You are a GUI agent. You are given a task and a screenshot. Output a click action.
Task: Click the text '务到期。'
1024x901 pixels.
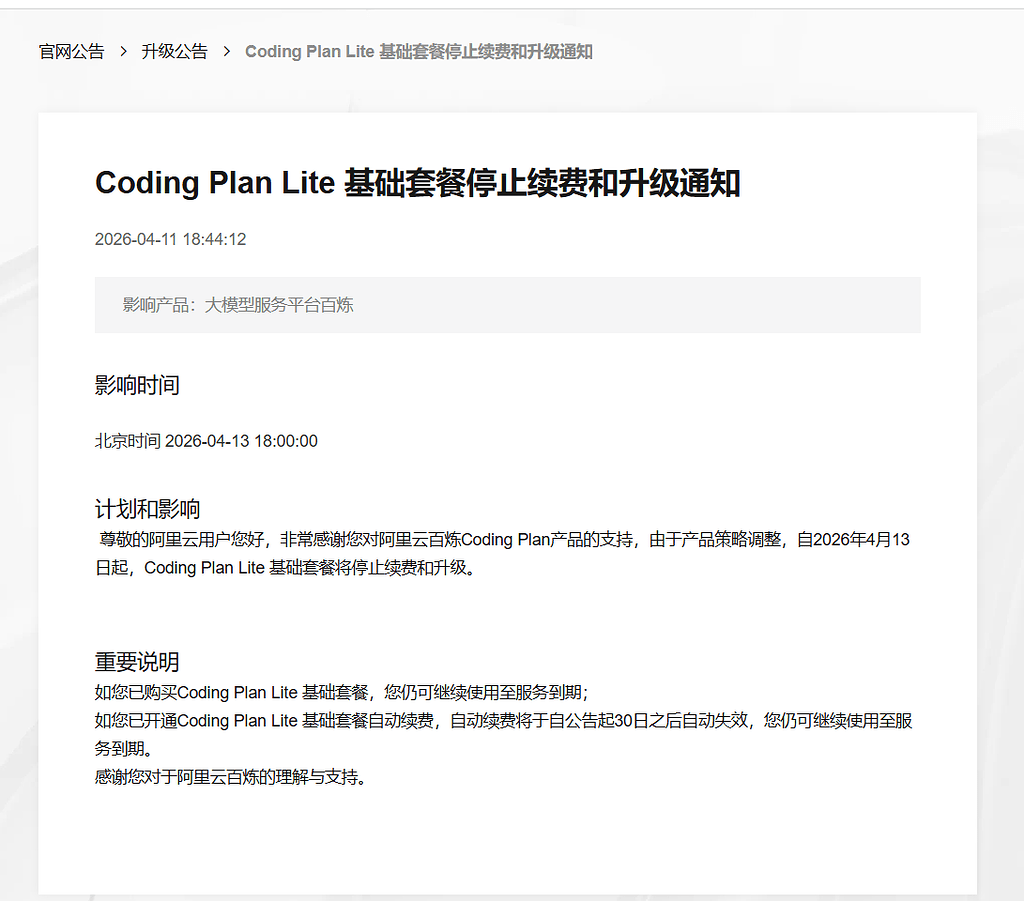[x=124, y=749]
